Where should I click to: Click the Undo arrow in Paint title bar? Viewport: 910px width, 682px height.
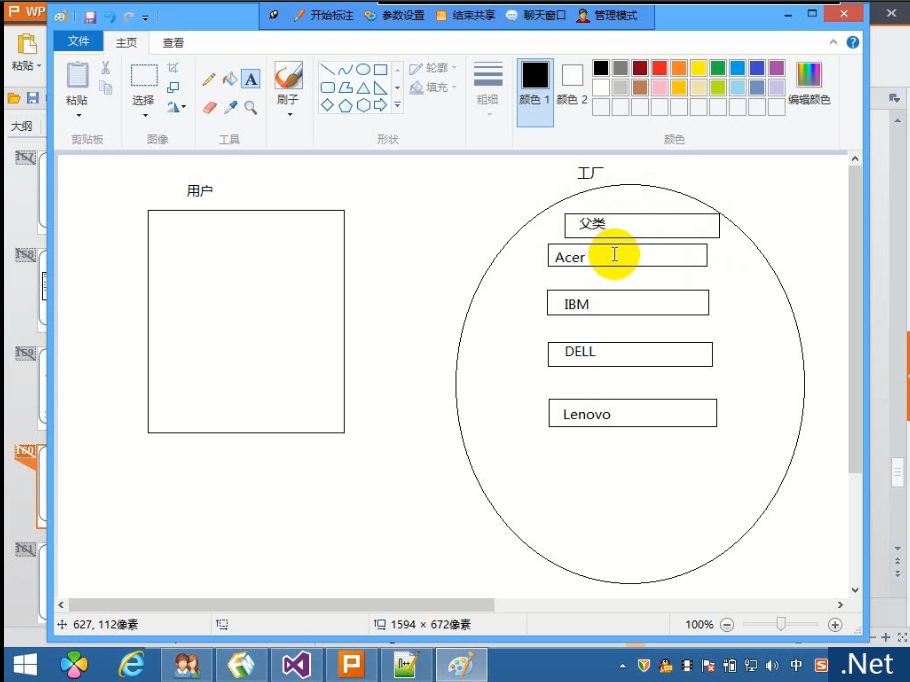(x=109, y=17)
